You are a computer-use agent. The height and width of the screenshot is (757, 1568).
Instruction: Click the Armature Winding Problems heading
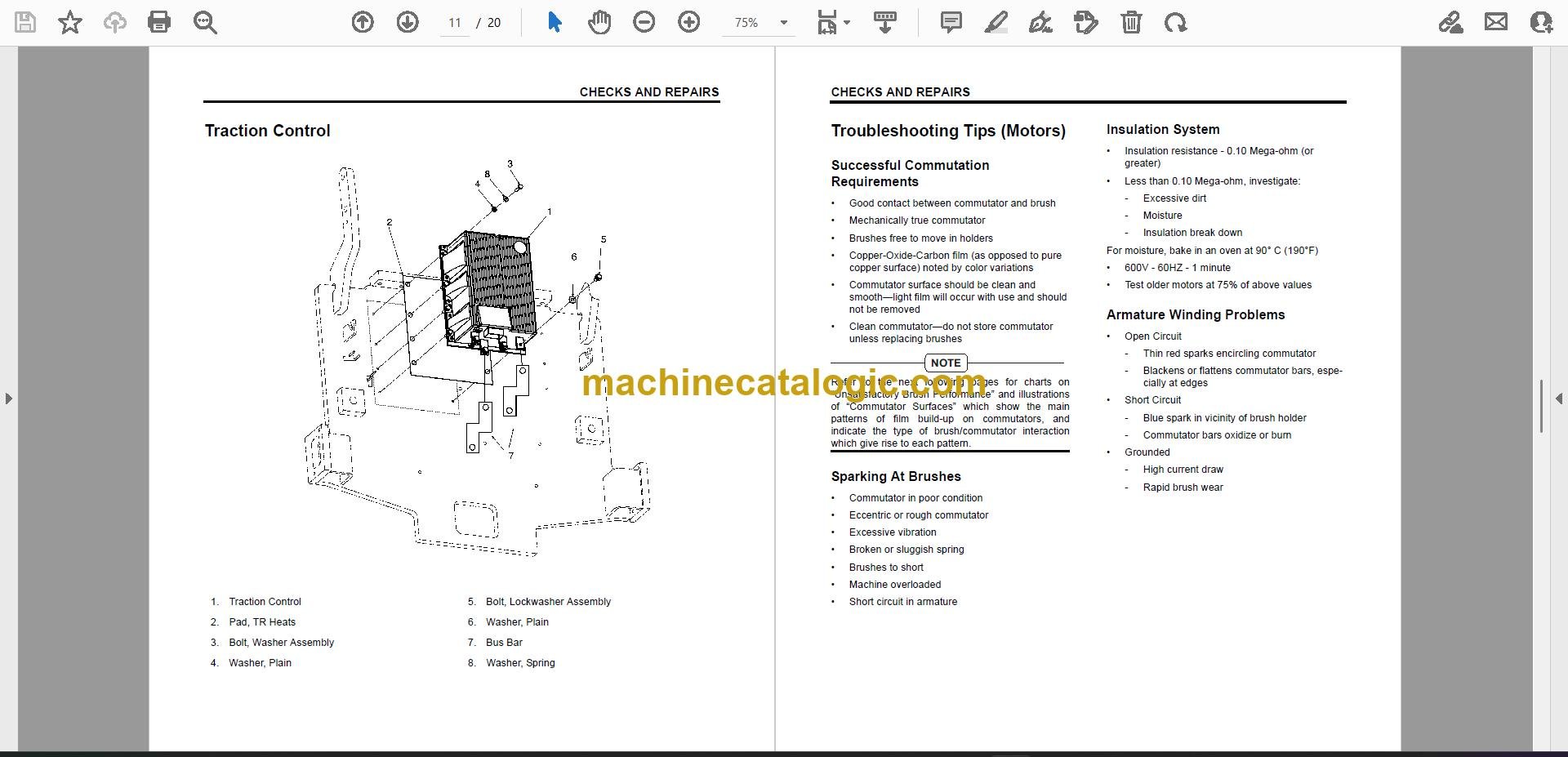coord(1195,314)
